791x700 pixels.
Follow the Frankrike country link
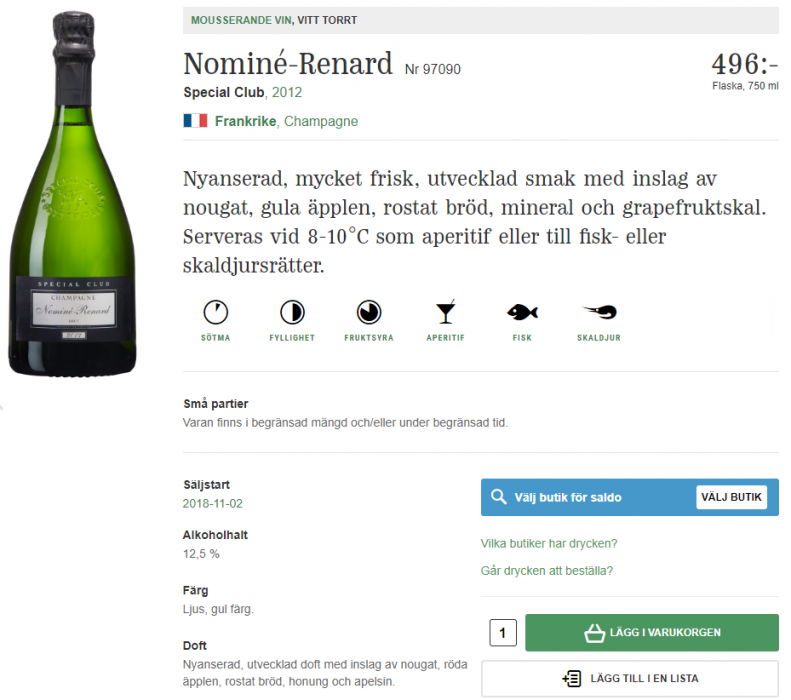pos(246,122)
